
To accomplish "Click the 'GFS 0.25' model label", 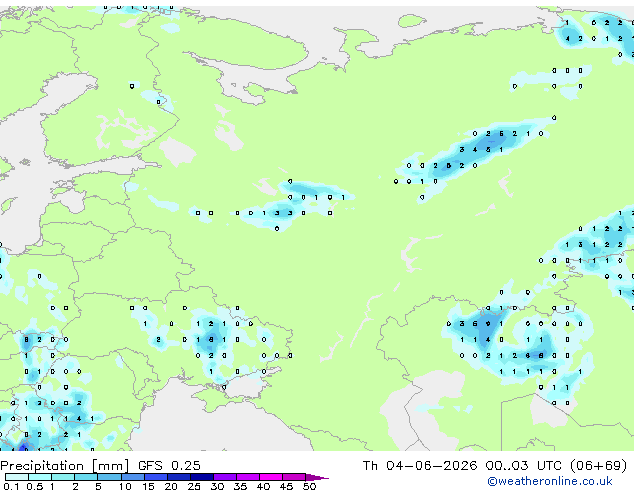I will pyautogui.click(x=169, y=465).
